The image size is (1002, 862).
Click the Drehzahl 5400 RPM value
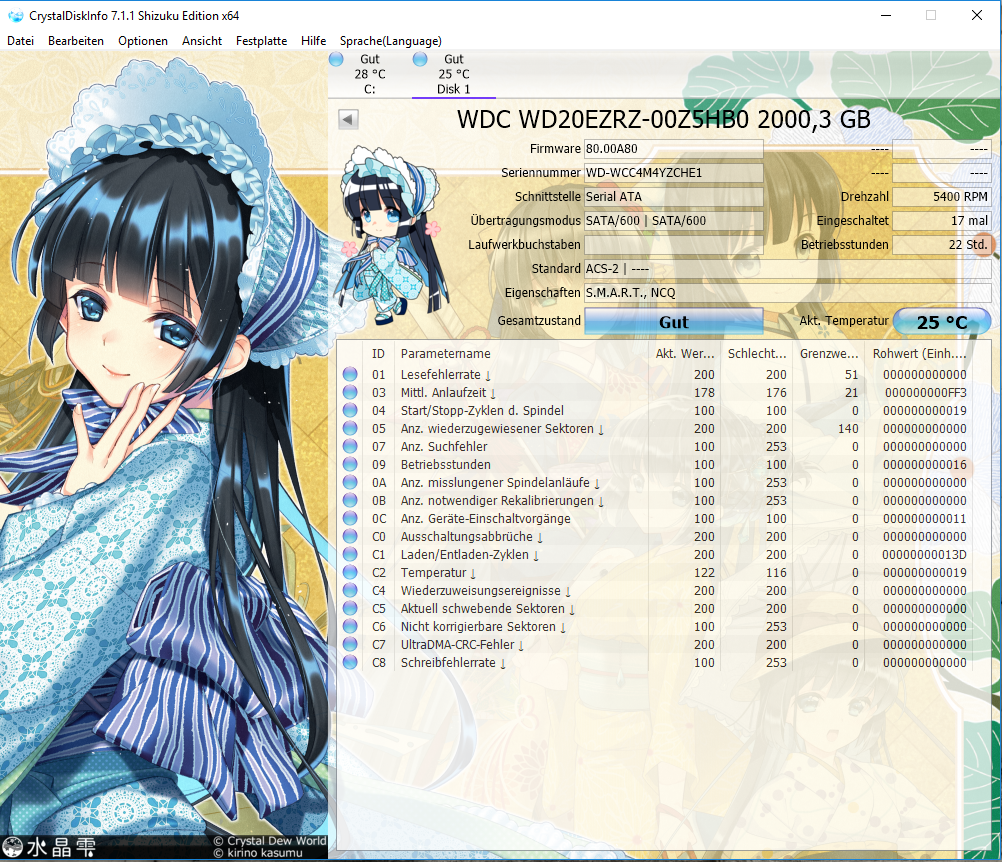pyautogui.click(x=942, y=197)
